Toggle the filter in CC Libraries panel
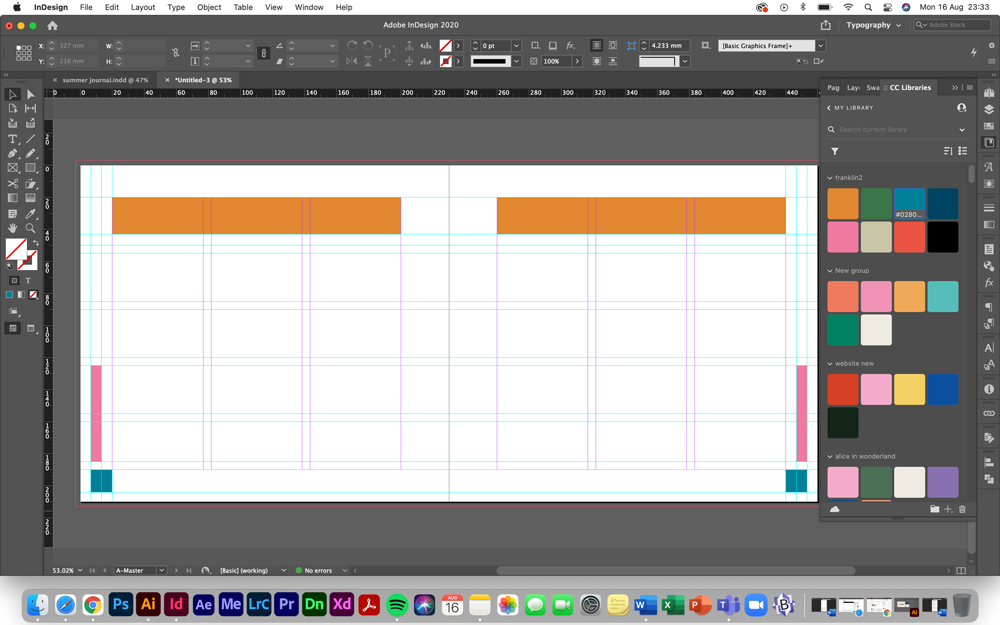Screen dimensions: 1000x625 click(834, 150)
